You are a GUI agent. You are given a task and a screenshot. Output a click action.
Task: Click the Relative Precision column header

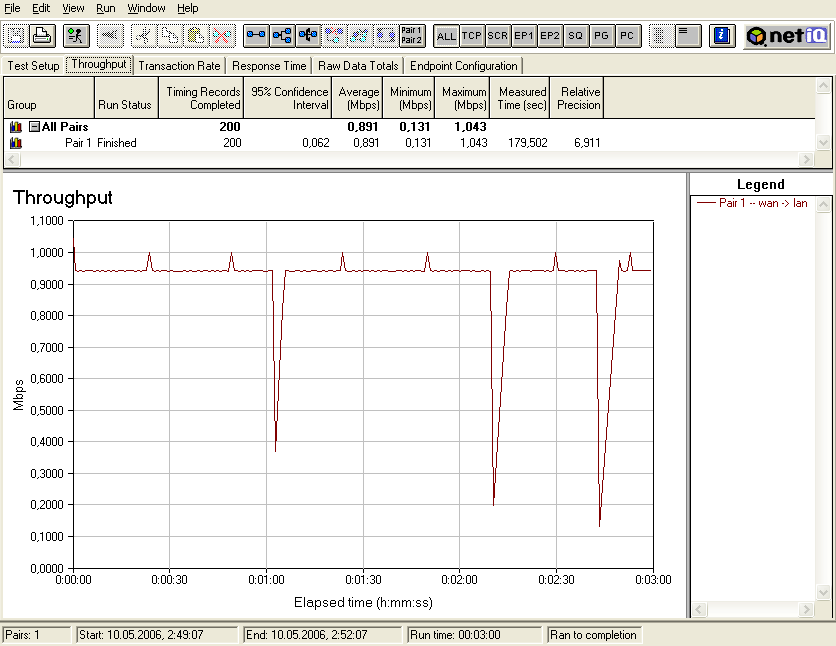click(x=576, y=98)
